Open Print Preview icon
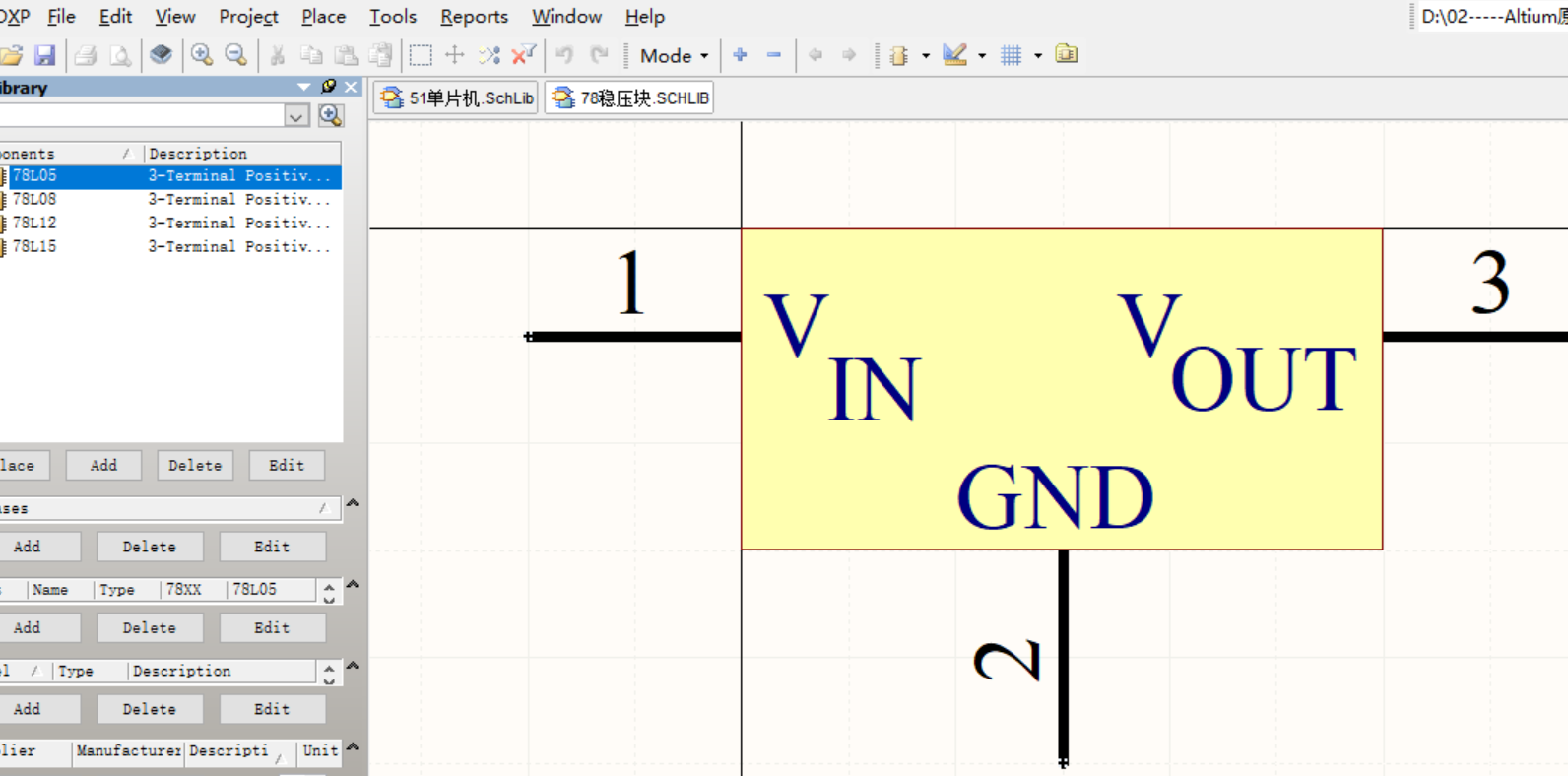This screenshot has height=776, width=1568. point(120,55)
